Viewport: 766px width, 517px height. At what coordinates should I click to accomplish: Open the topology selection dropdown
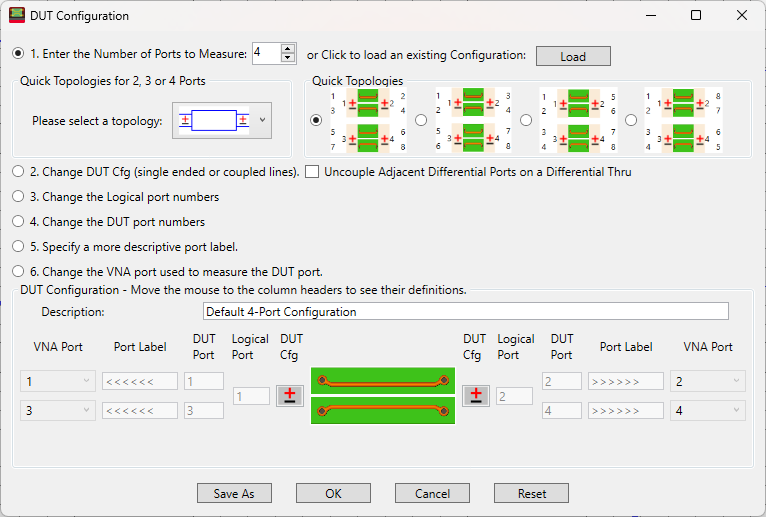[263, 121]
